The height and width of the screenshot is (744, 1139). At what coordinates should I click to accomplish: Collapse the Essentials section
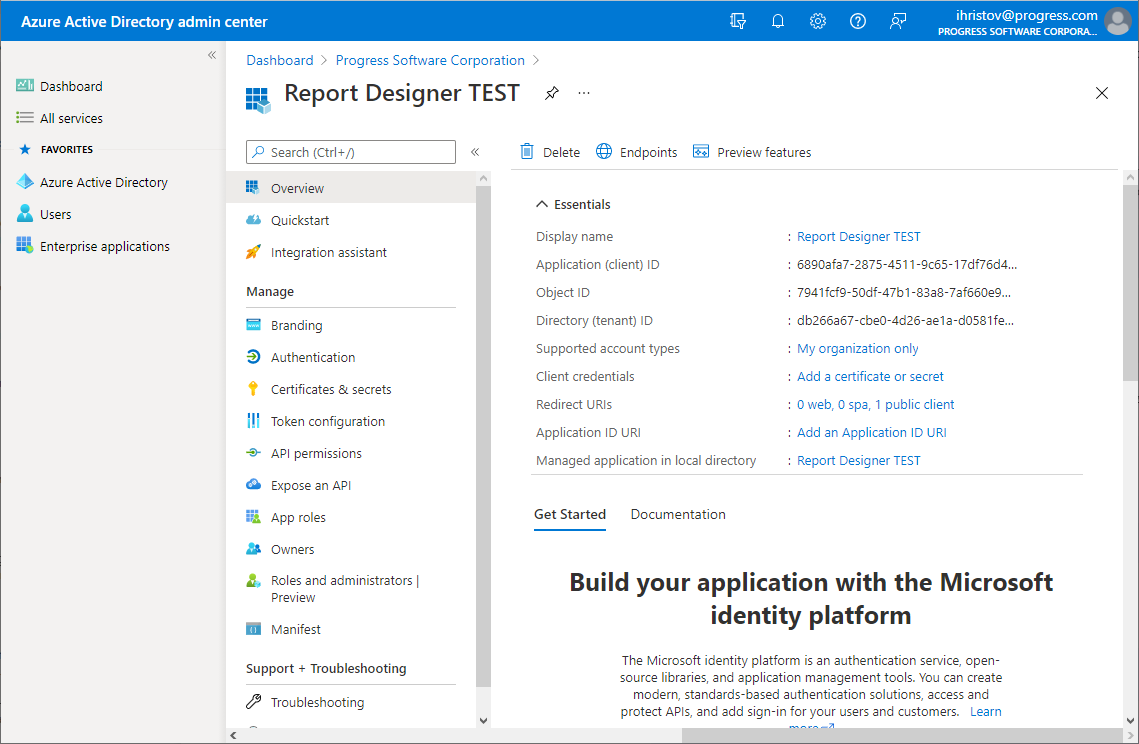pos(573,204)
